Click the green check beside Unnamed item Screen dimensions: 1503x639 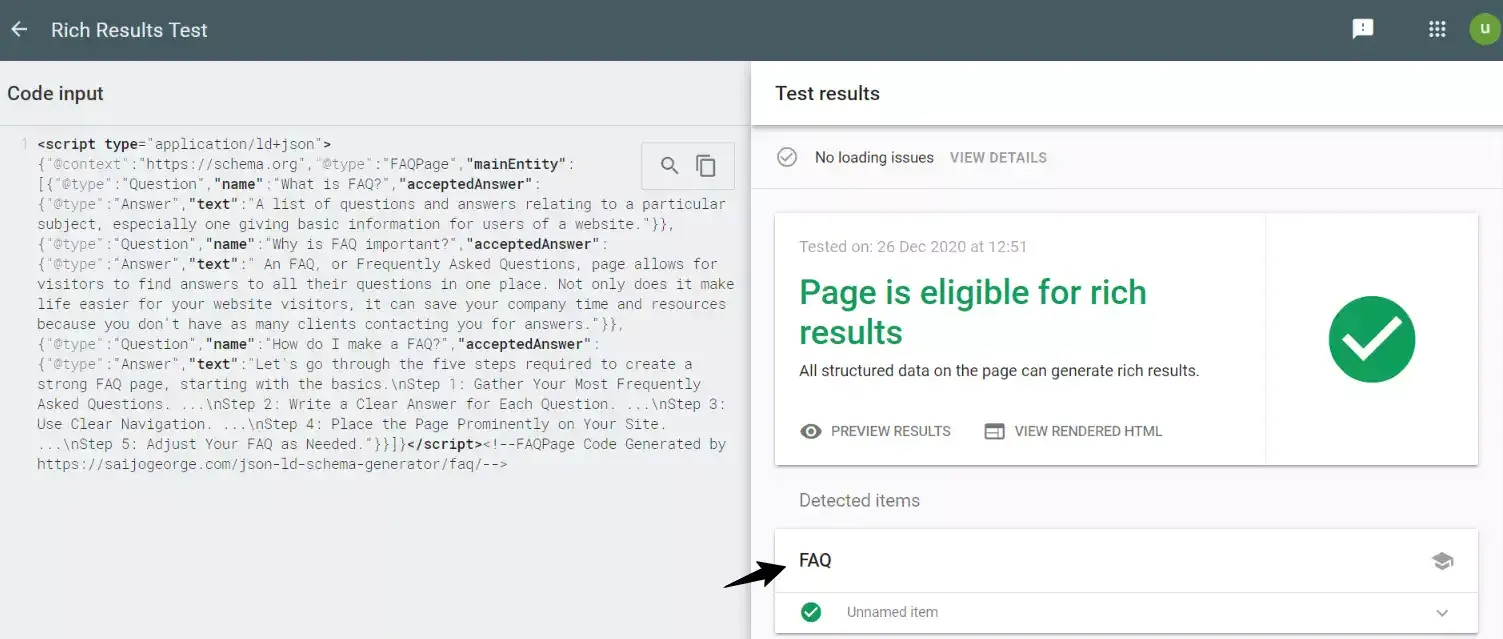click(x=811, y=612)
